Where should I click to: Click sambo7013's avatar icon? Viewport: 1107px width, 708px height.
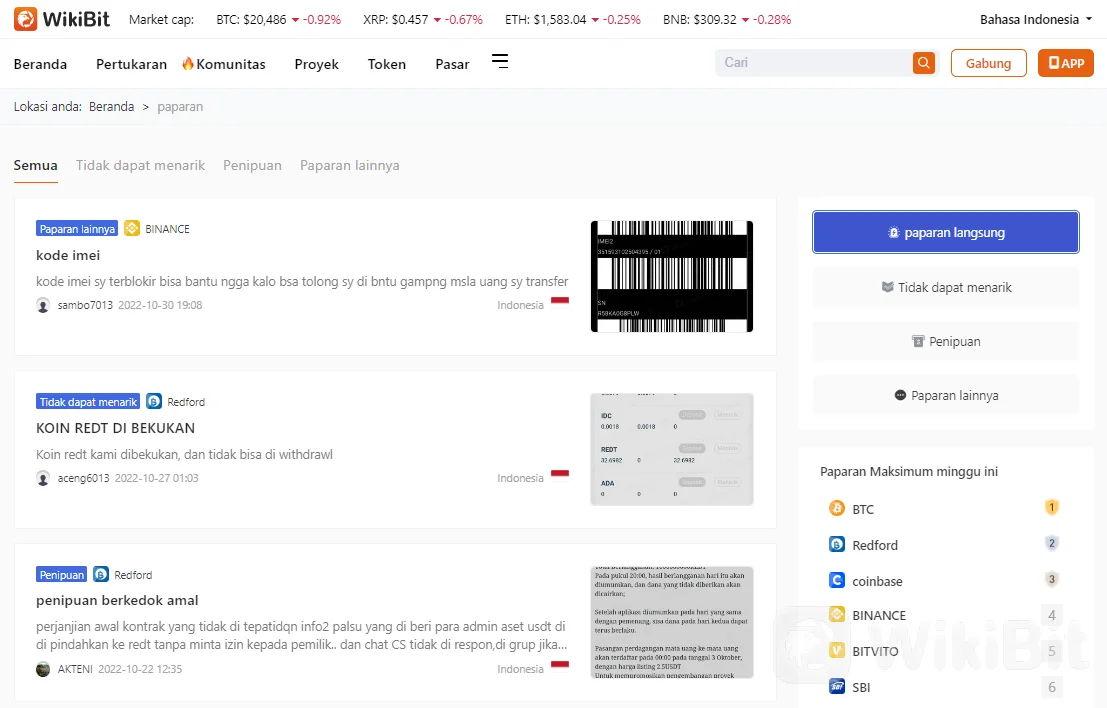[x=43, y=305]
